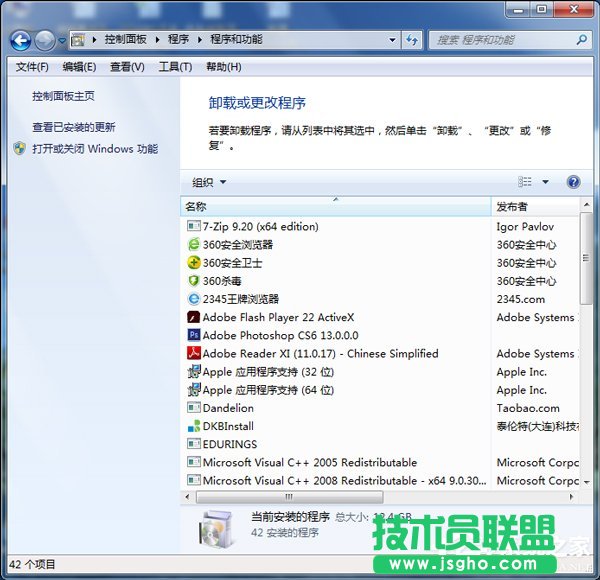
Task: Click the Adobe Photoshop CS6 13.0.0.0 name
Action: pos(280,336)
